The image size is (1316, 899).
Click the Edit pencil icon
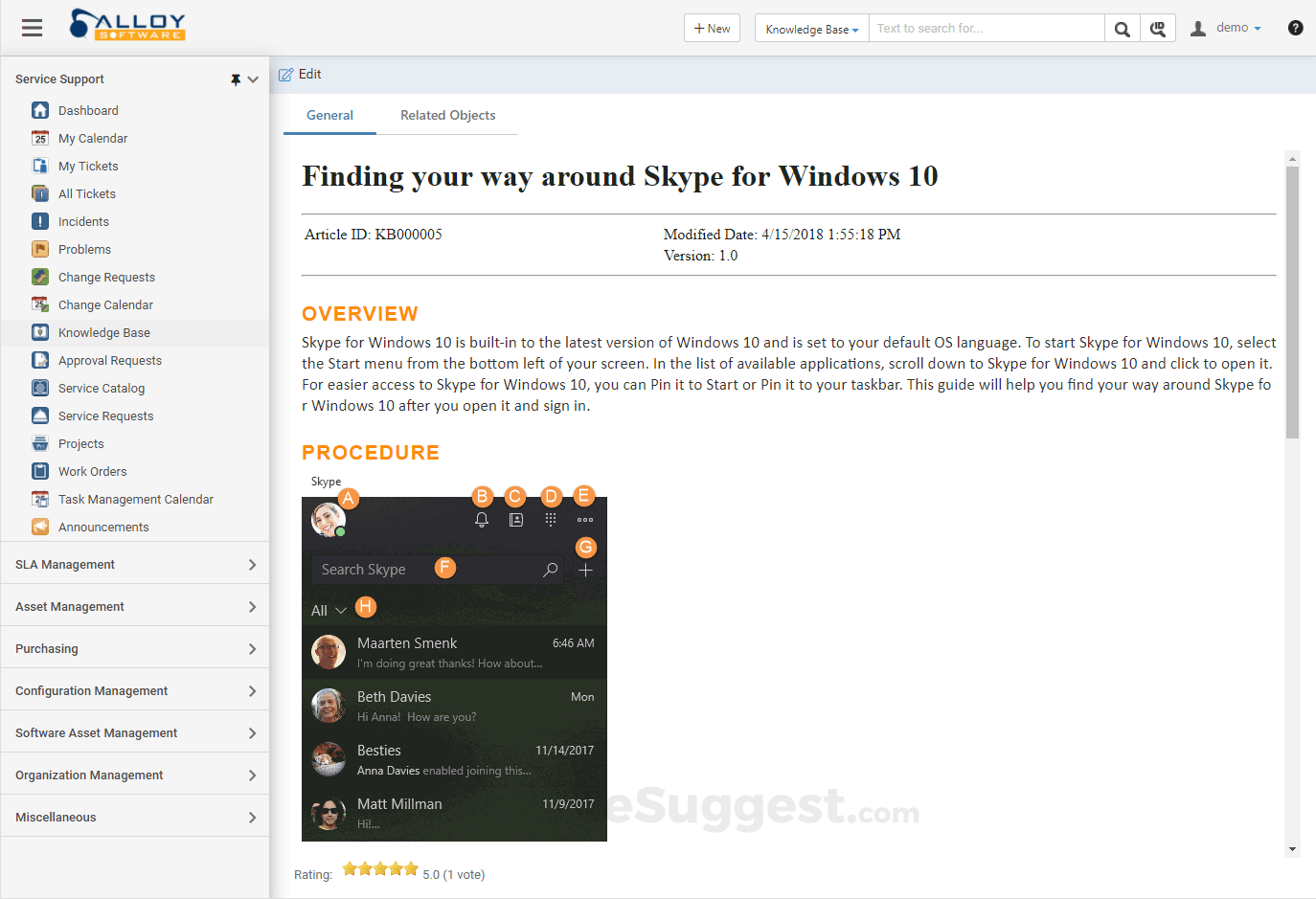[285, 75]
